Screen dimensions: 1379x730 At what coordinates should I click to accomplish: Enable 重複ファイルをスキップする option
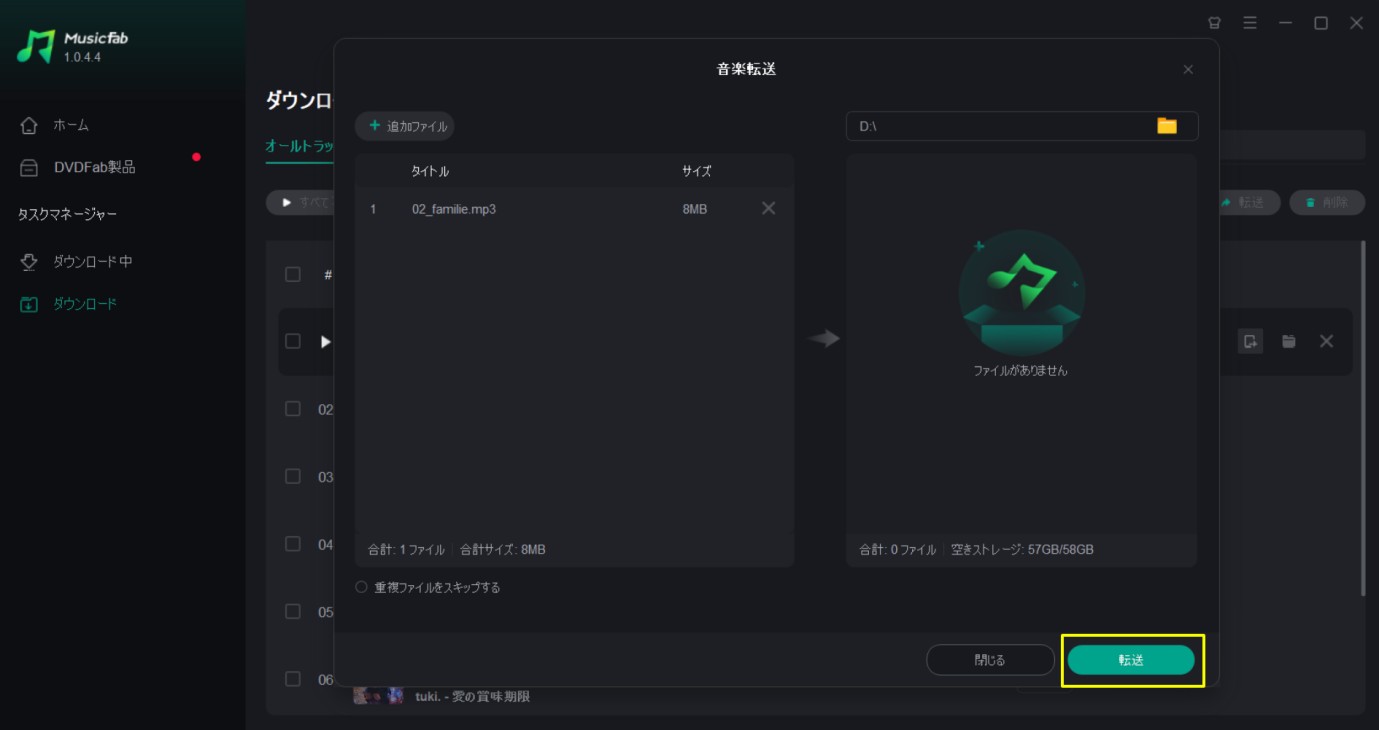click(361, 587)
